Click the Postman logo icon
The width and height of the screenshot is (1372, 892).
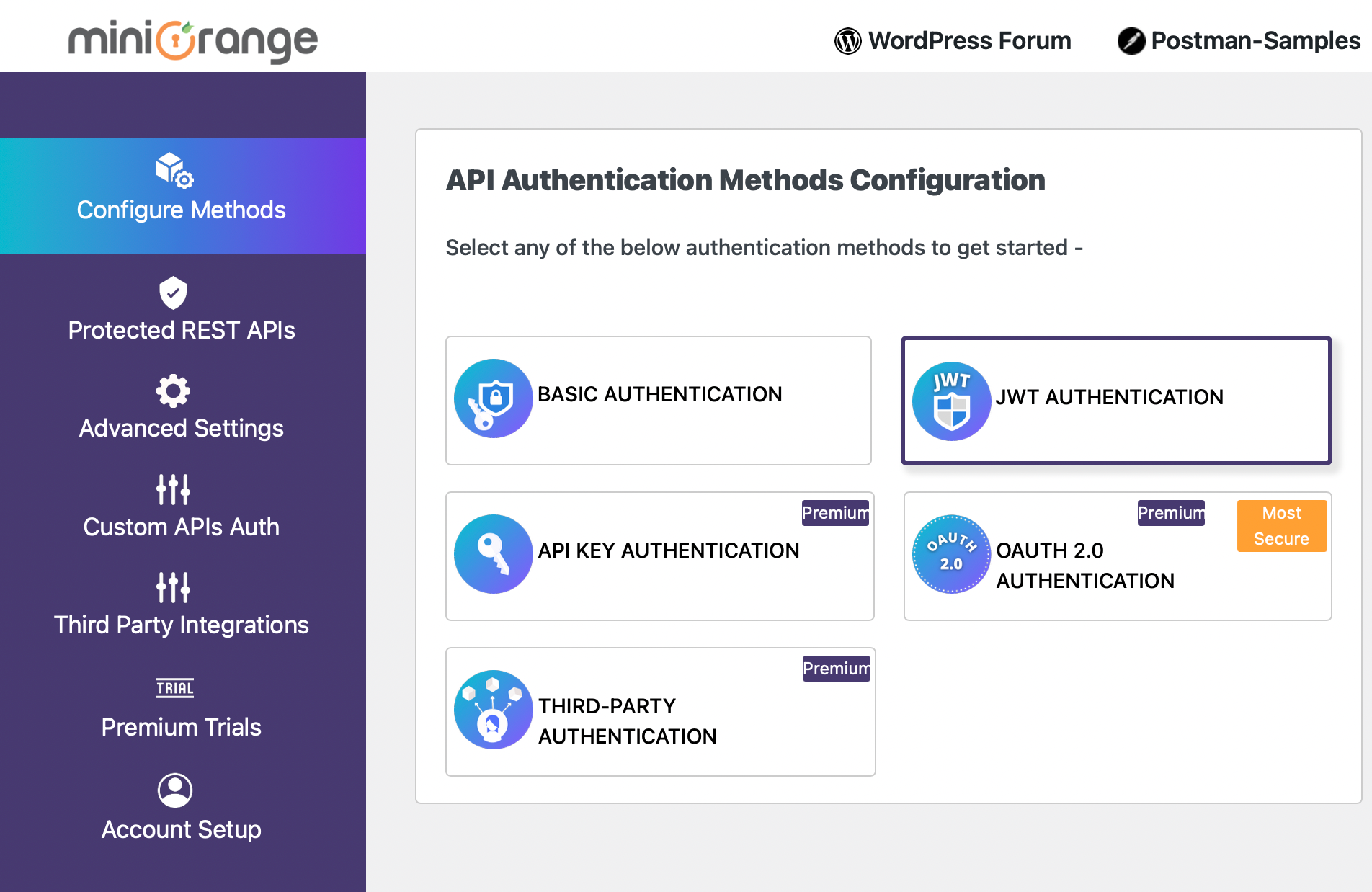click(1131, 41)
